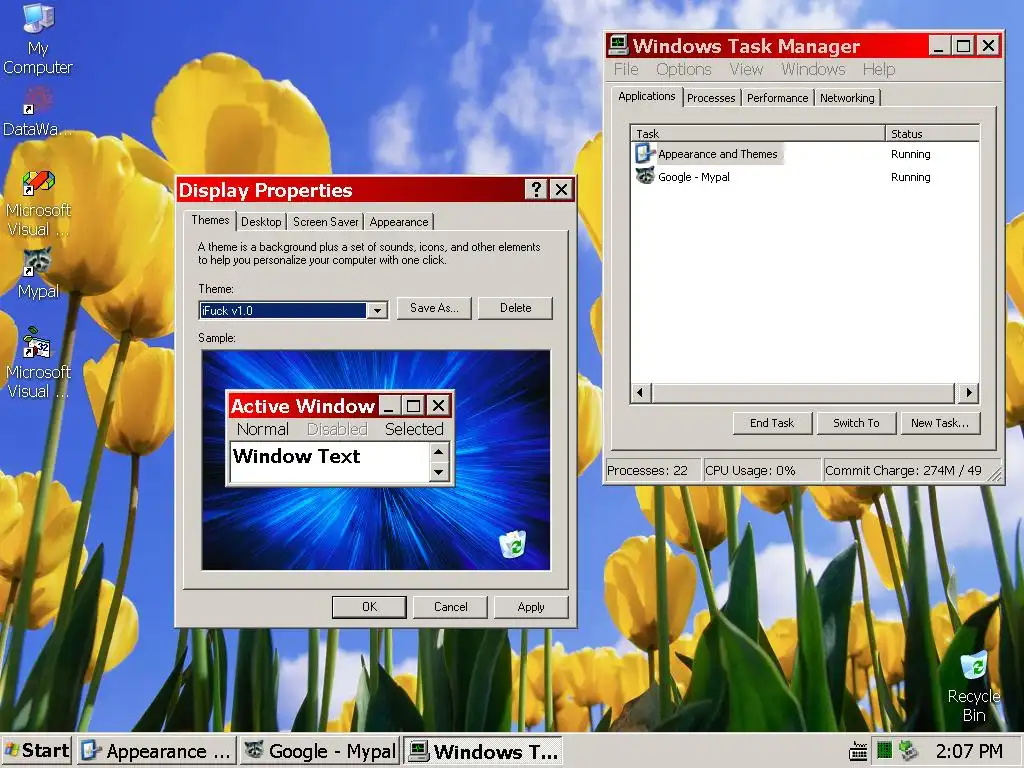Click the Processes: 22 status entry
1024x768 pixels.
point(652,470)
